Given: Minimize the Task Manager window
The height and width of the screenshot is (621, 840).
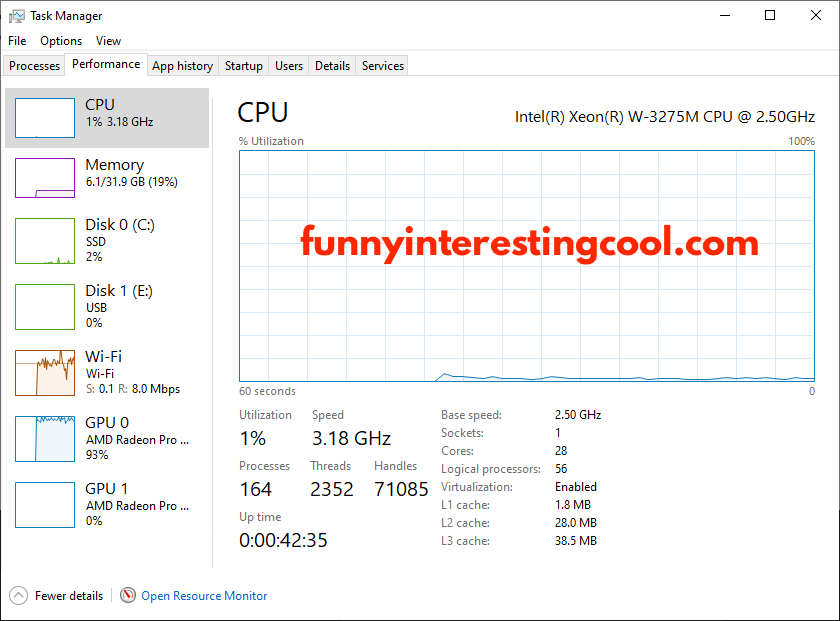Looking at the screenshot, I should [x=725, y=16].
